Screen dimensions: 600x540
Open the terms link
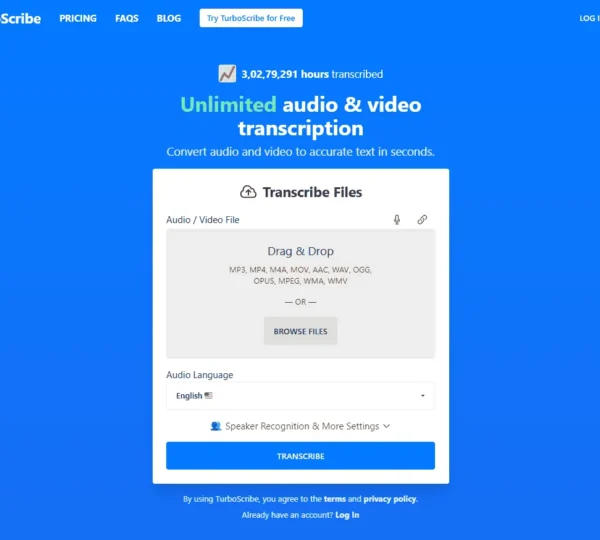tap(335, 499)
